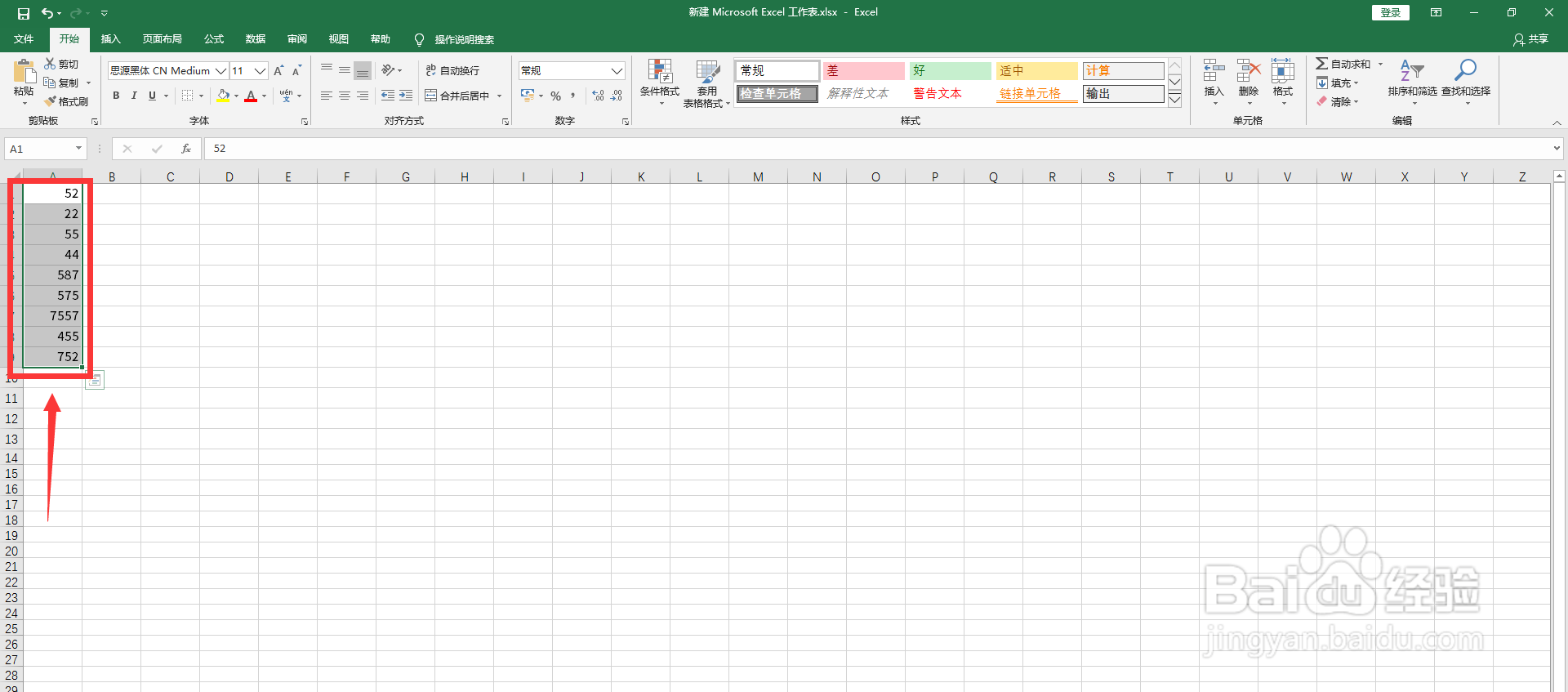Toggle Wrap Text (自动换行)

click(x=452, y=71)
